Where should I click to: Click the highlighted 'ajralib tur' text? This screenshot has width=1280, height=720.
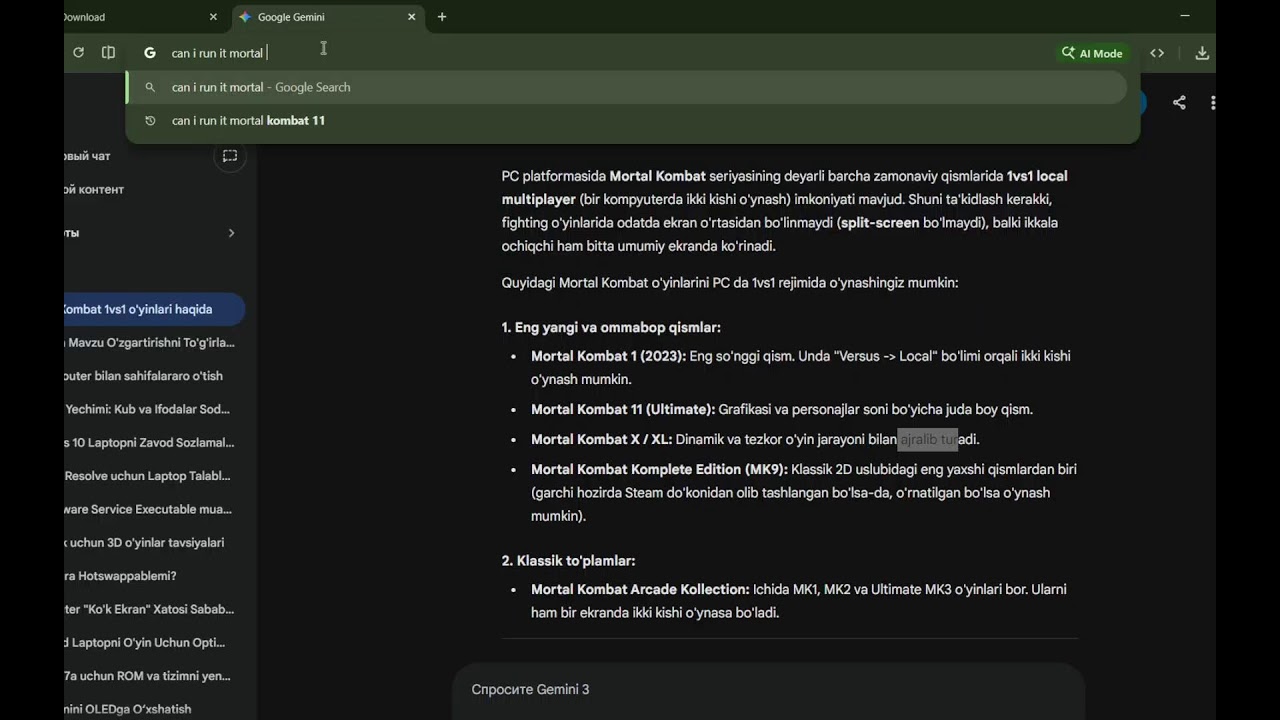point(928,439)
